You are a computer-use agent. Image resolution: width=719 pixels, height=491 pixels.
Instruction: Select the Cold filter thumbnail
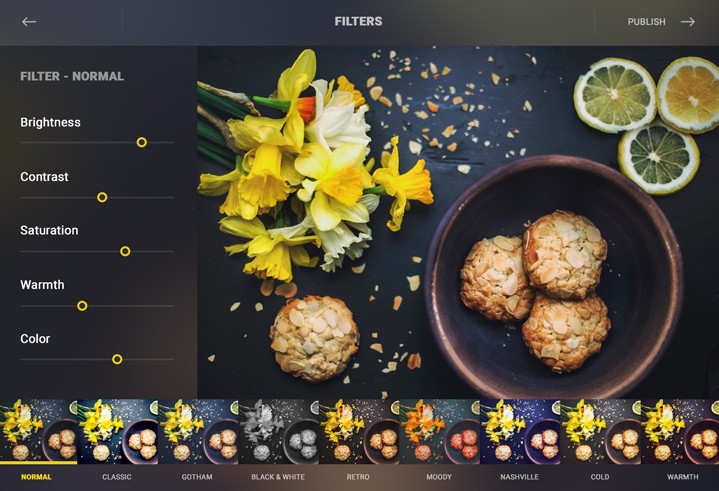601,431
